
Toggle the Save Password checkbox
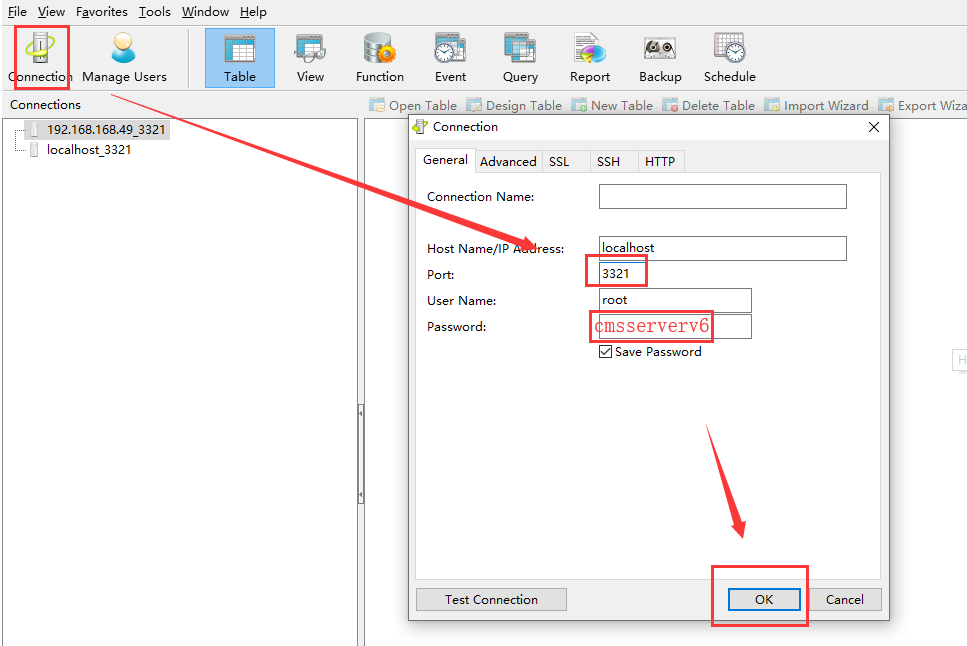[605, 352]
